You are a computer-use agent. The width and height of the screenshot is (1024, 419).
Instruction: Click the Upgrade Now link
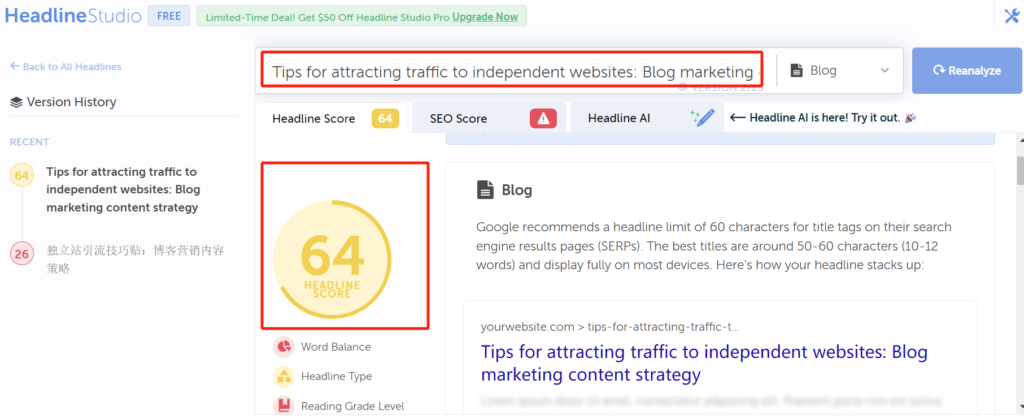click(x=485, y=17)
